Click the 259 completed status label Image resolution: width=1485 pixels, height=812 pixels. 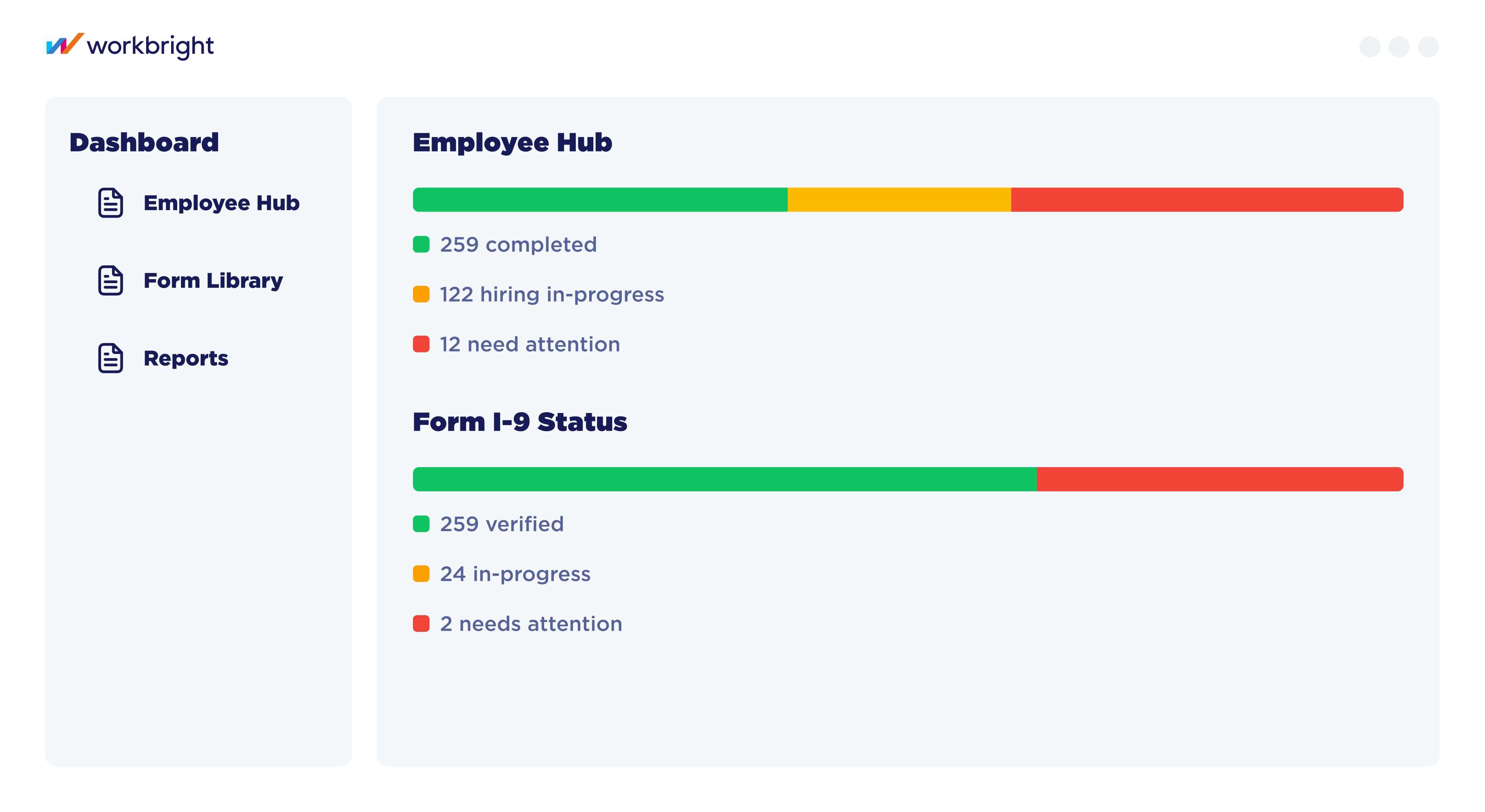pyautogui.click(x=518, y=244)
